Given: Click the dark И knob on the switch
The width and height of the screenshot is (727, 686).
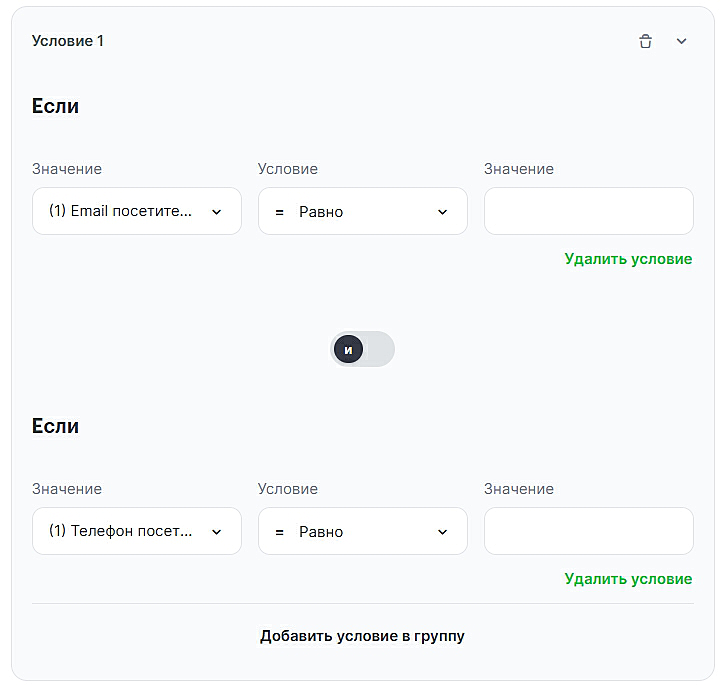Looking at the screenshot, I should click(348, 349).
